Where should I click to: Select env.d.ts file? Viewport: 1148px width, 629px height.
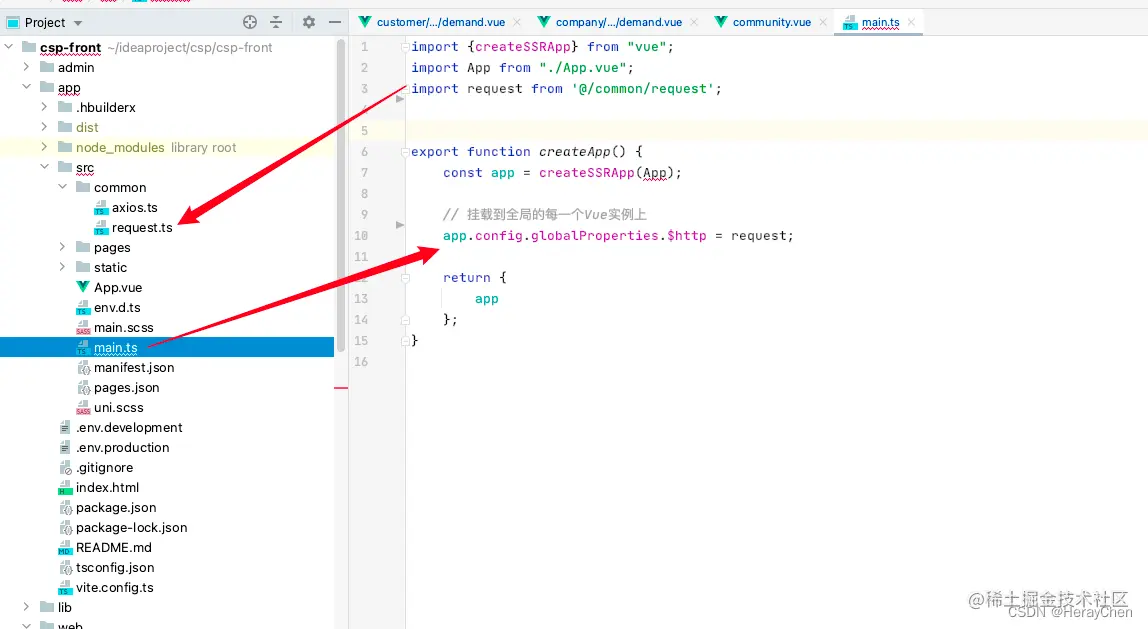[x=117, y=308]
